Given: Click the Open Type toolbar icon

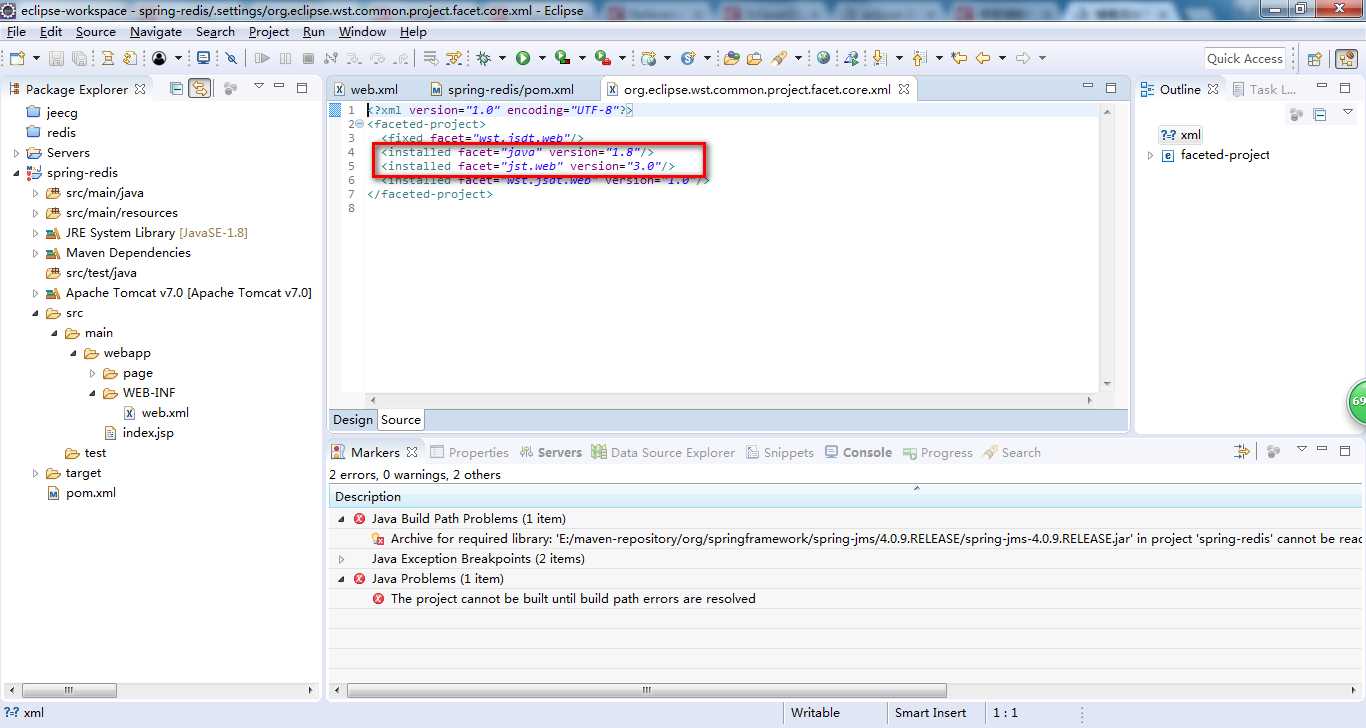Looking at the screenshot, I should 731,58.
